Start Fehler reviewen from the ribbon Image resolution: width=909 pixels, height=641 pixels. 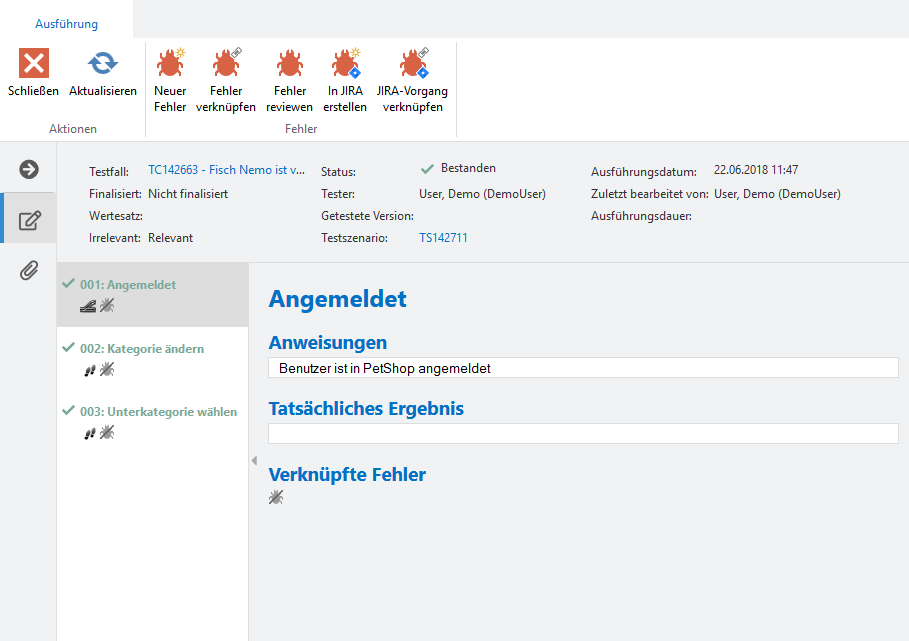click(x=290, y=65)
